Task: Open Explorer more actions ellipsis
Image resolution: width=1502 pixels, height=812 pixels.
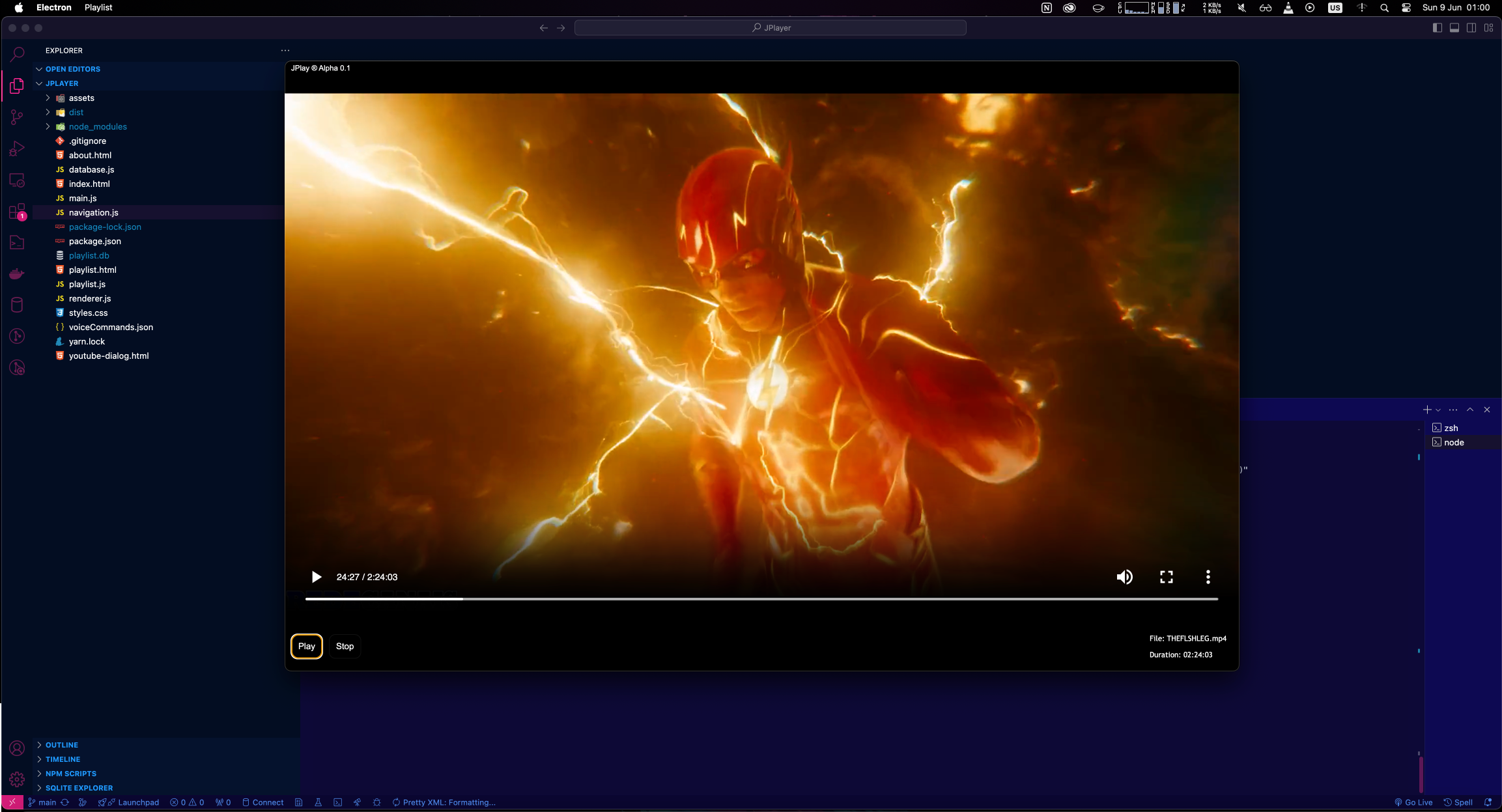Action: click(285, 50)
